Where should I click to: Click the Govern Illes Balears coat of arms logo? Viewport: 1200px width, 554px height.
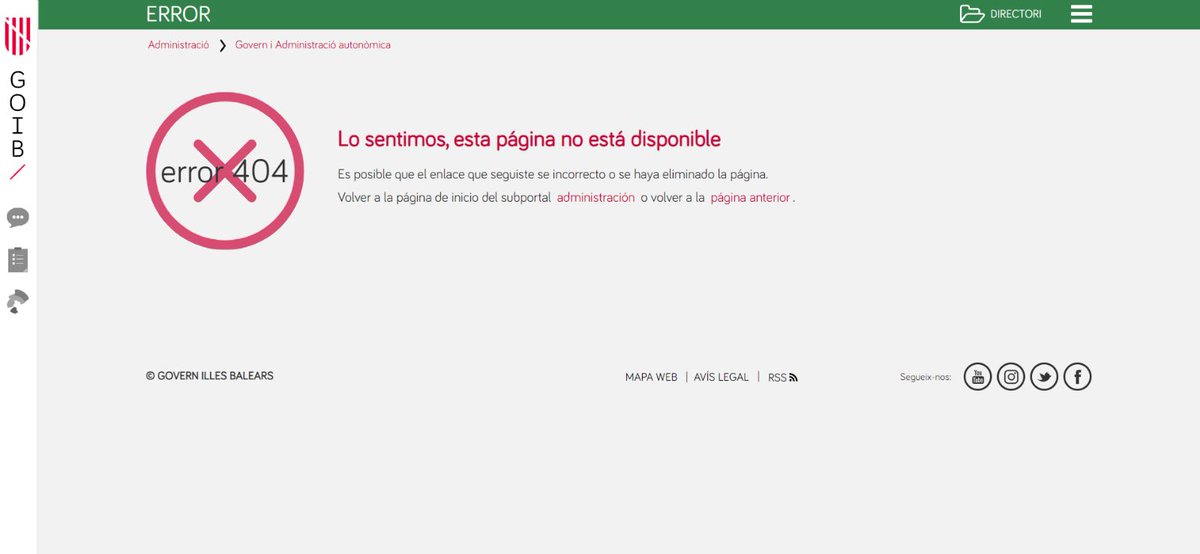point(18,36)
